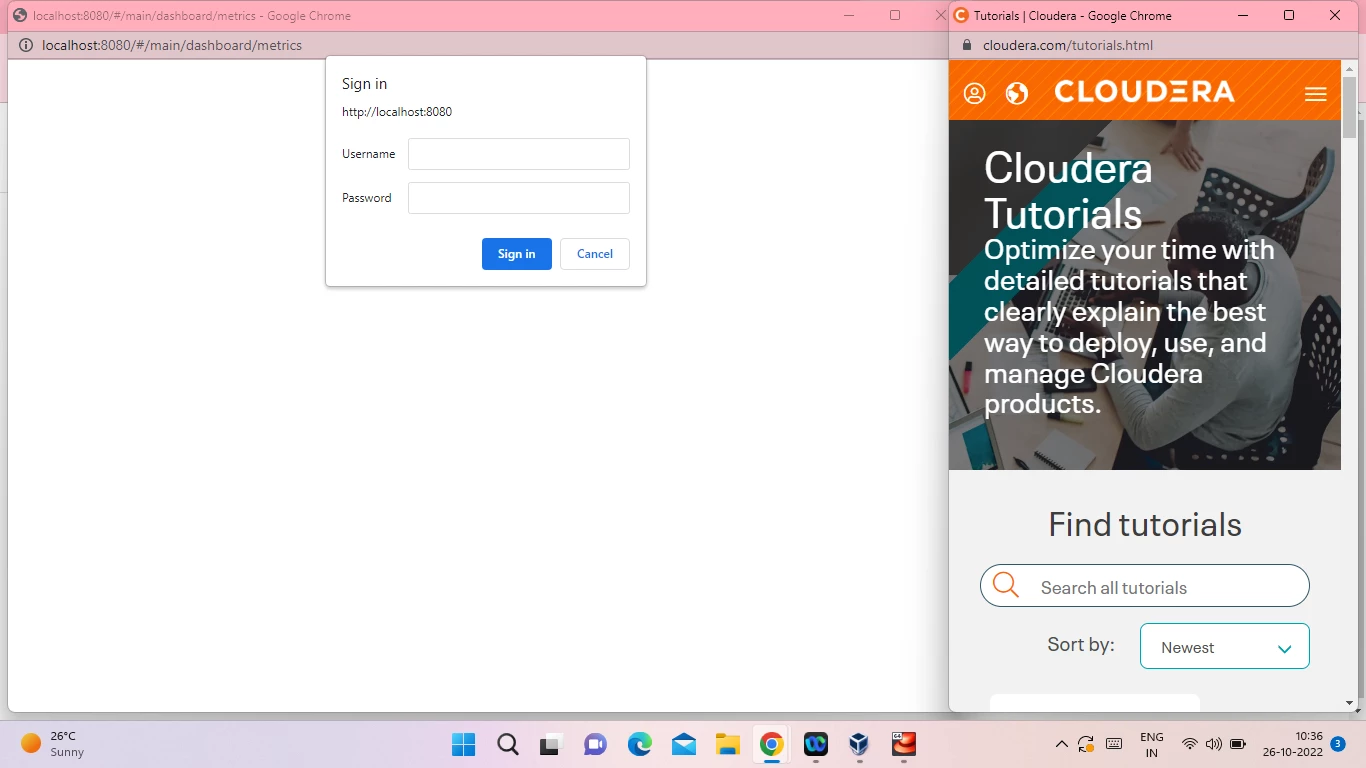Viewport: 1366px width, 768px height.
Task: Click the Google Chrome taskbar icon
Action: [x=771, y=744]
